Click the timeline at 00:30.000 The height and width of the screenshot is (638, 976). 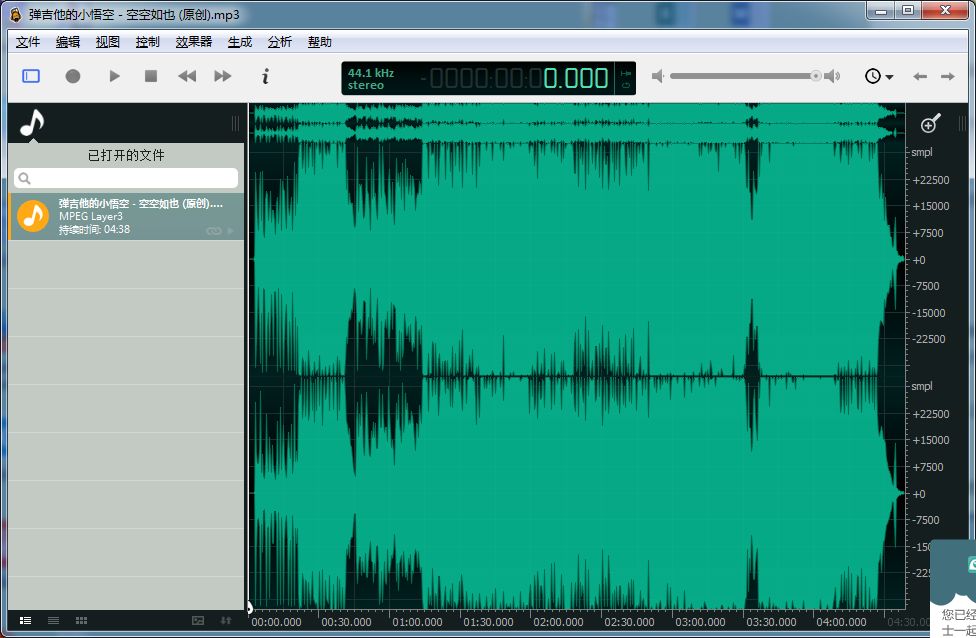(346, 622)
